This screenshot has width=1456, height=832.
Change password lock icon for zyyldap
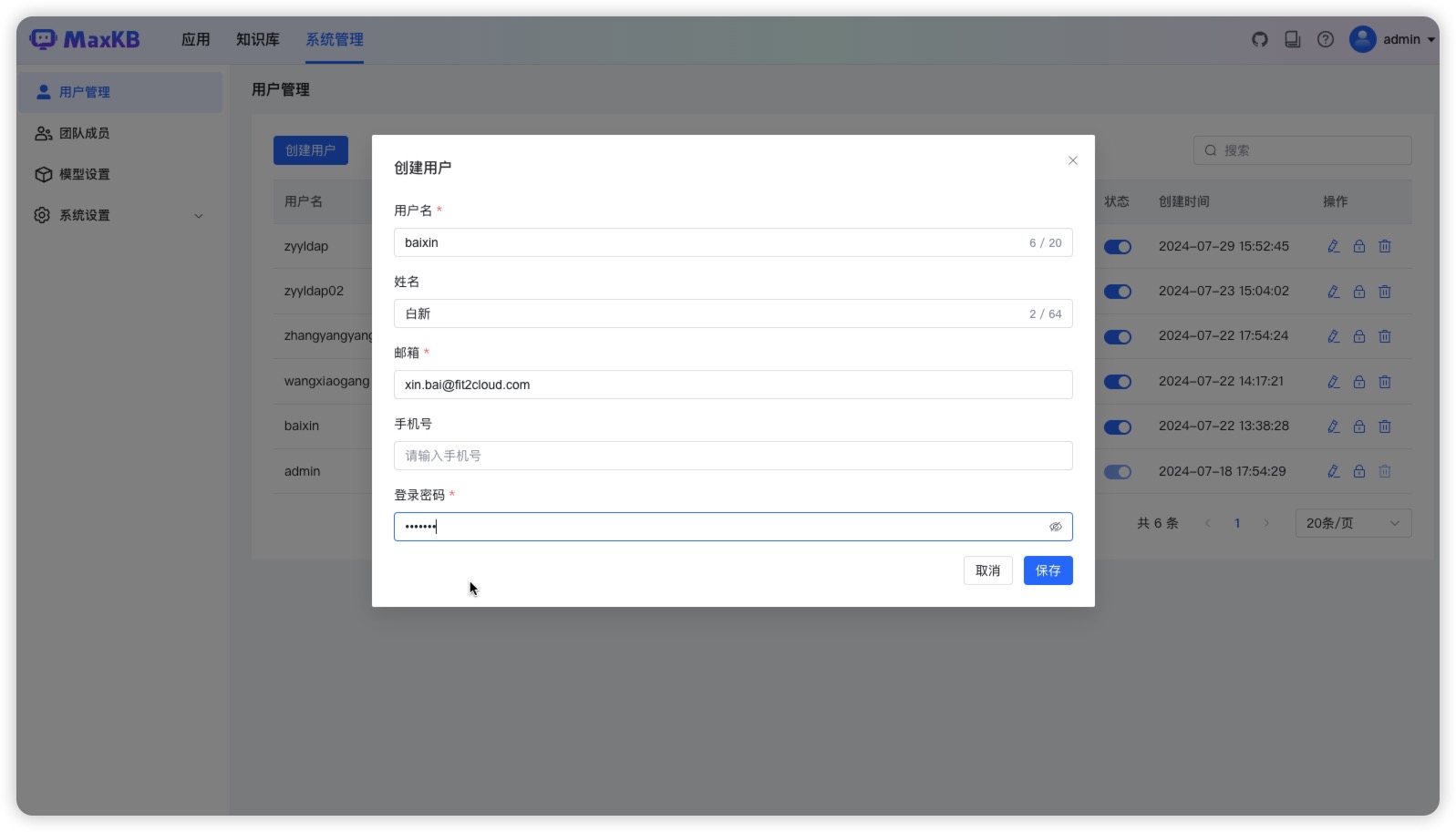click(1358, 246)
